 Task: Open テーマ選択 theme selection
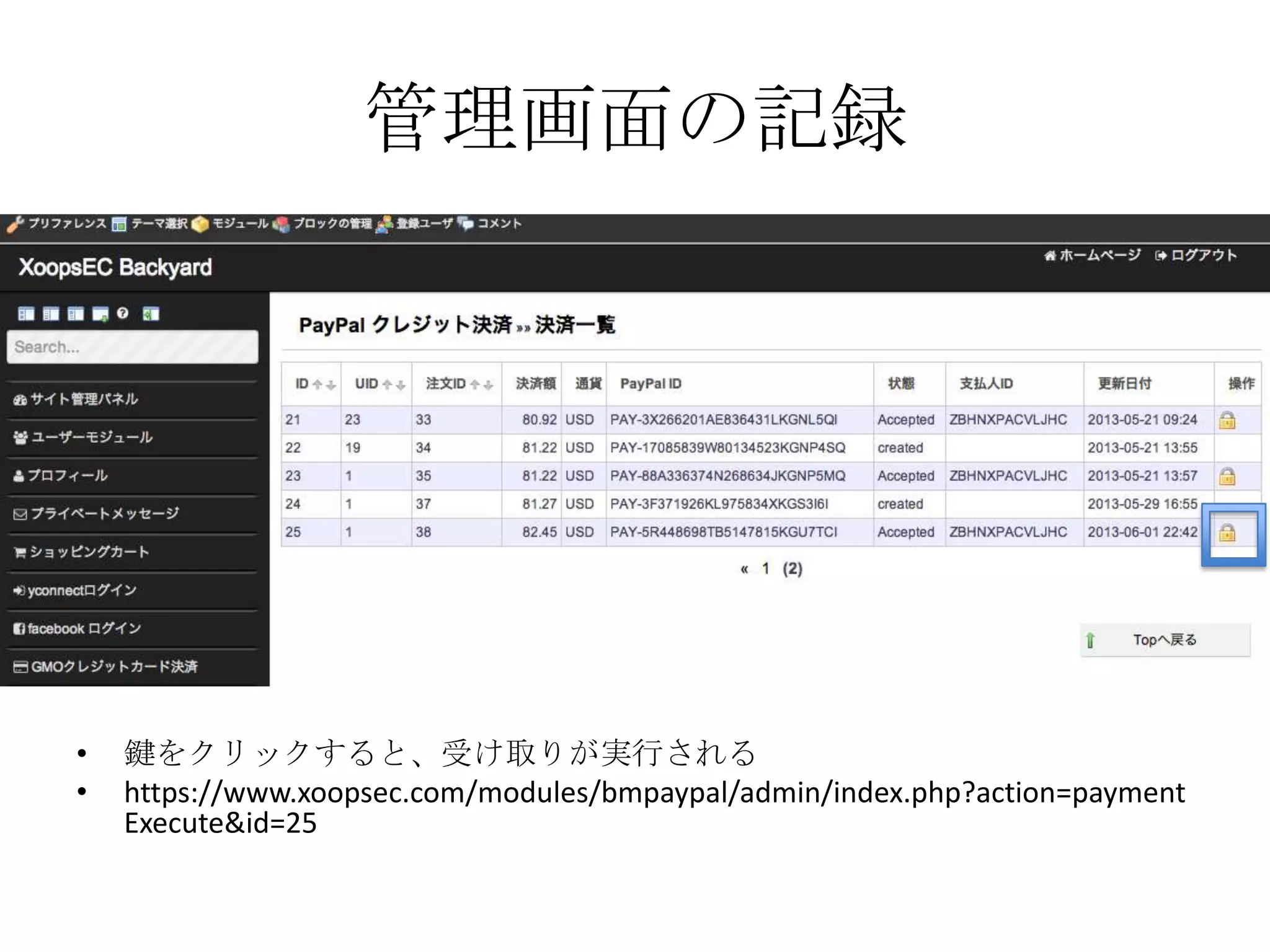tap(150, 224)
